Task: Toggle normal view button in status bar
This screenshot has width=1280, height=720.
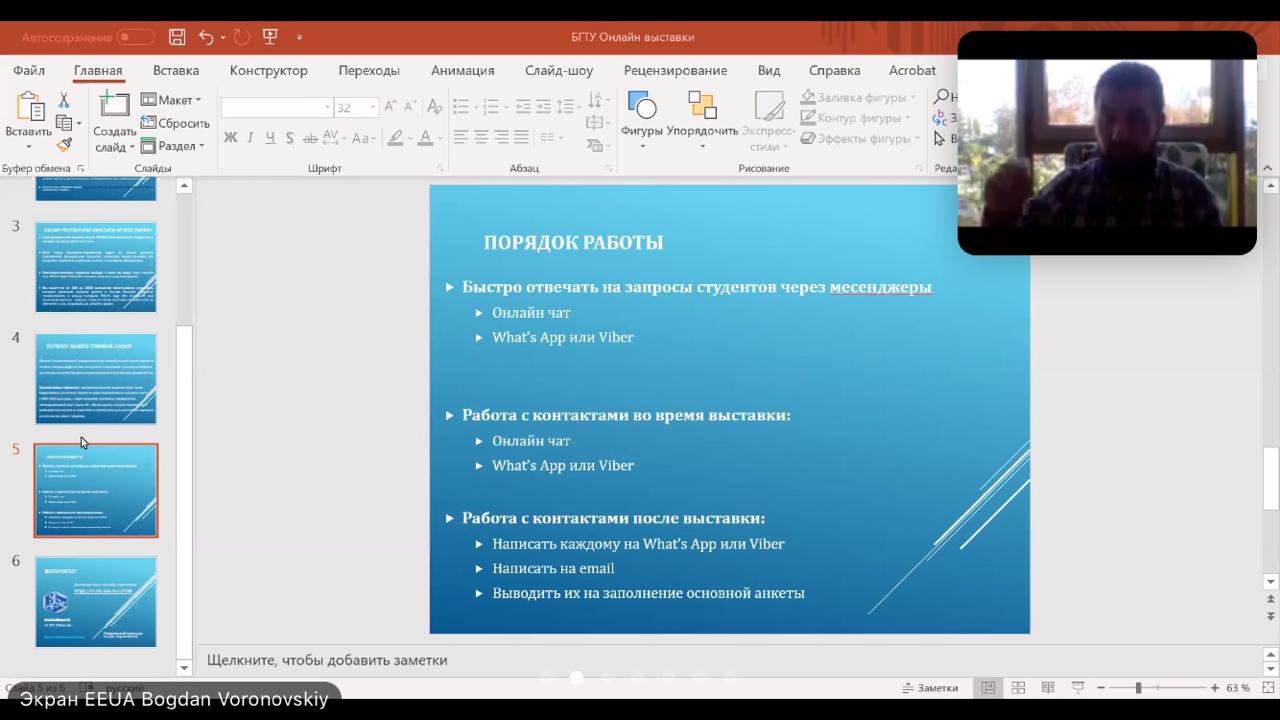Action: (988, 688)
